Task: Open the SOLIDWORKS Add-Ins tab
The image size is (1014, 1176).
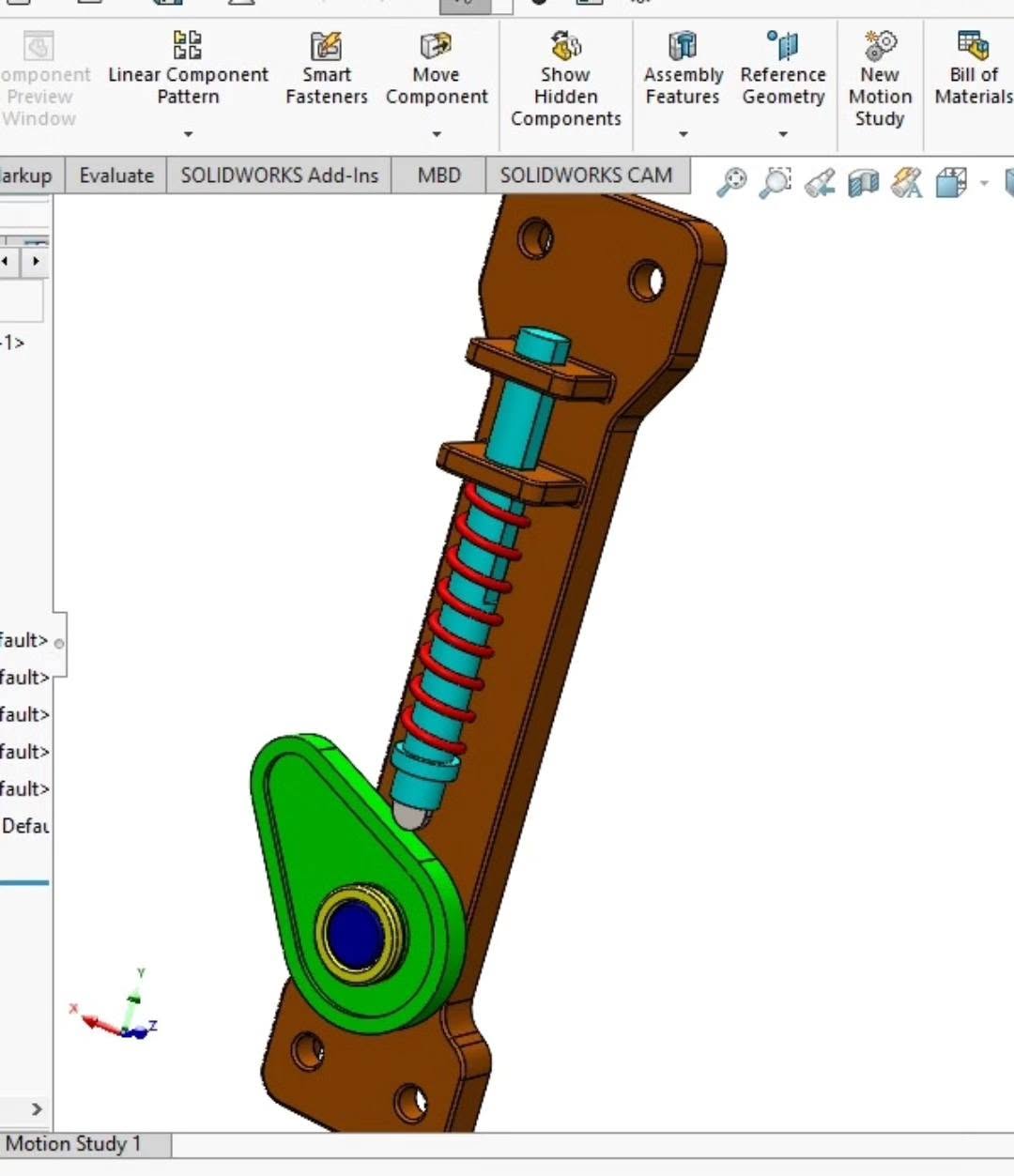Action: tap(279, 176)
